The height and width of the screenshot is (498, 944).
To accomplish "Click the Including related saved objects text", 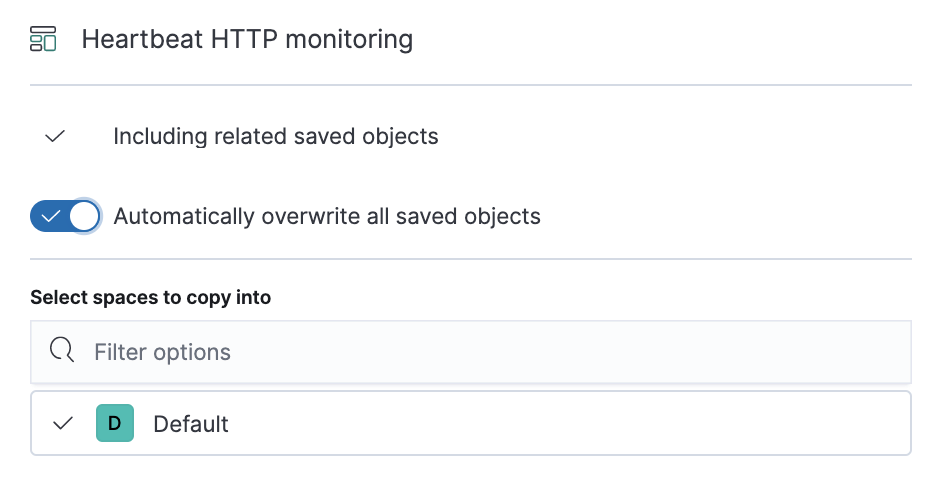I will (x=276, y=137).
